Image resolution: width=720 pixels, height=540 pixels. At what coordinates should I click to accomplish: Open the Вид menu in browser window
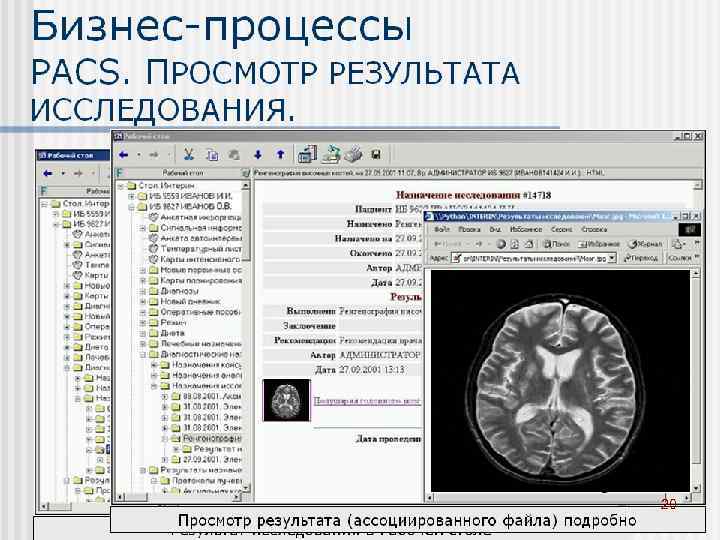coord(495,229)
